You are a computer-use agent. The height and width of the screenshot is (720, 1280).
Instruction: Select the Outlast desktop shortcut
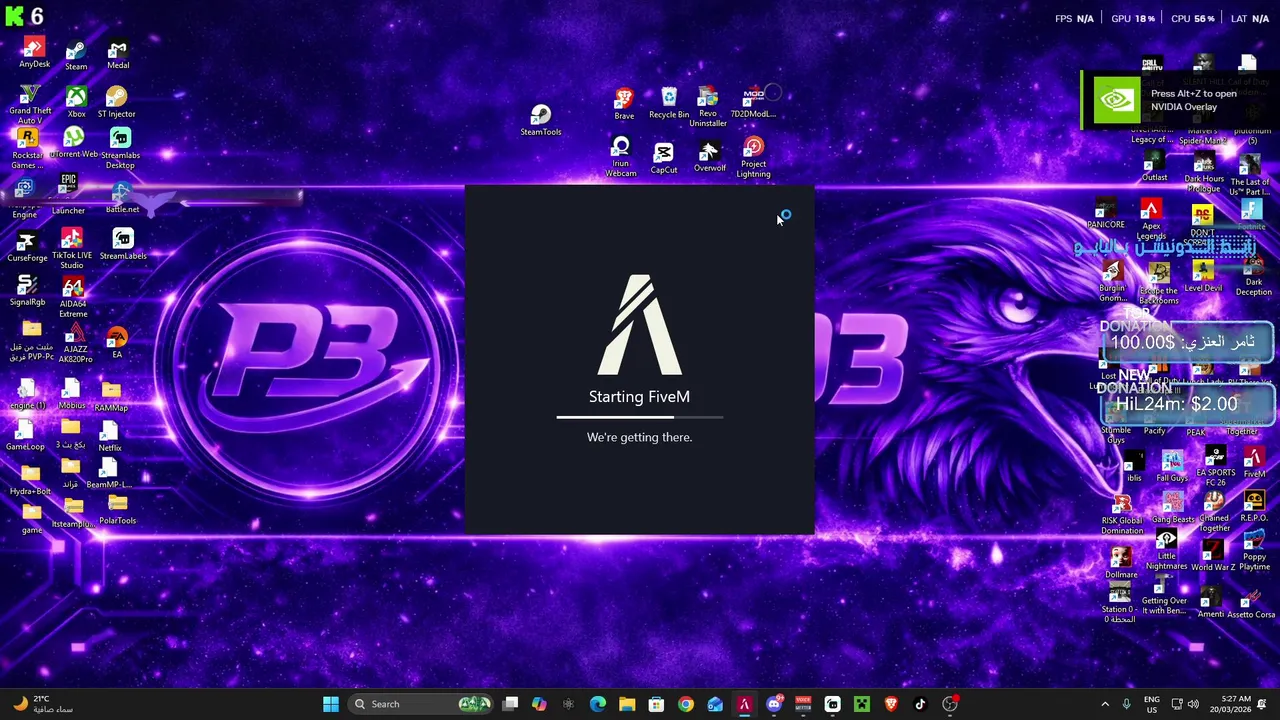click(x=1154, y=167)
